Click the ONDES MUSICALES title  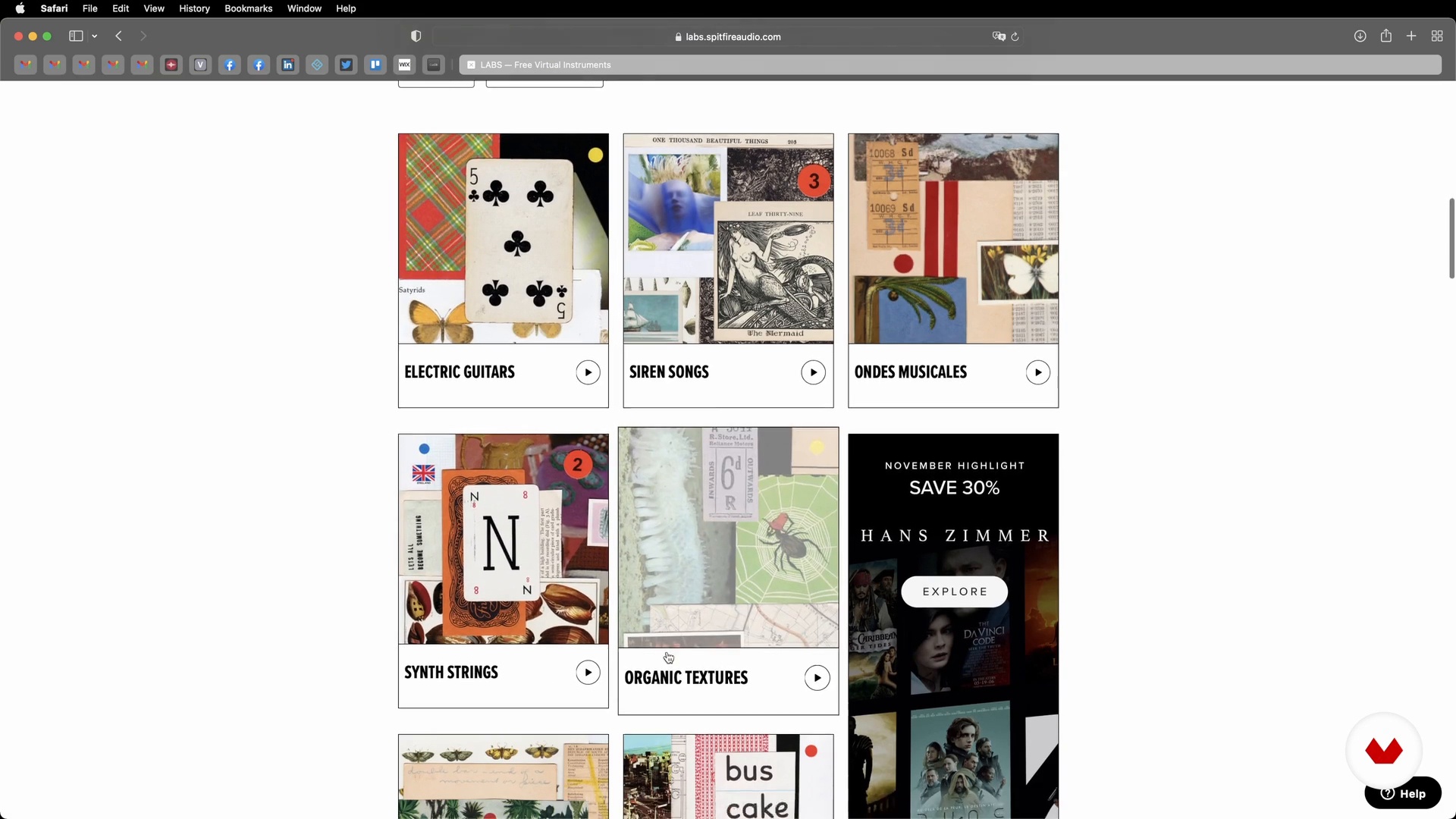[x=911, y=372]
